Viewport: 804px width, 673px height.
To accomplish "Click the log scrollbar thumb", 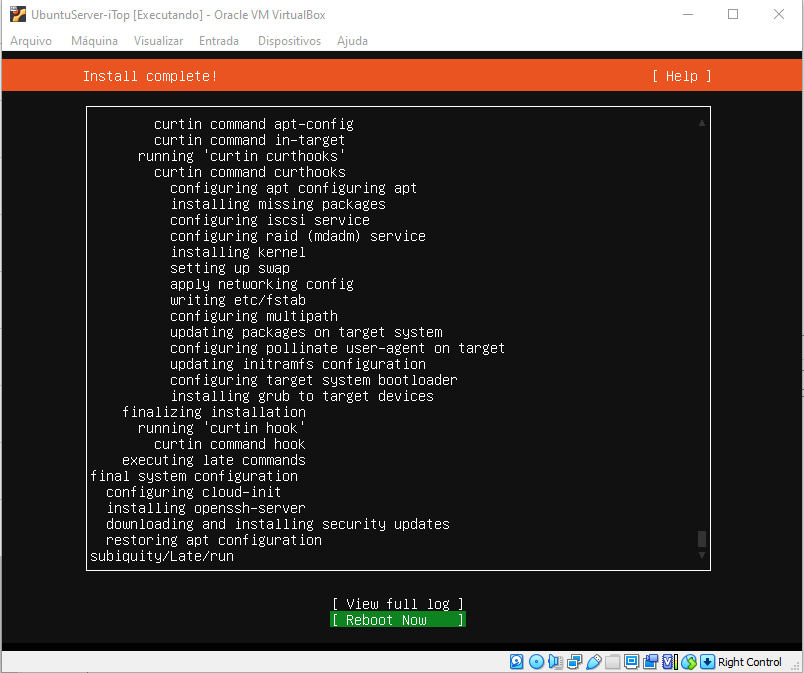I will 701,539.
